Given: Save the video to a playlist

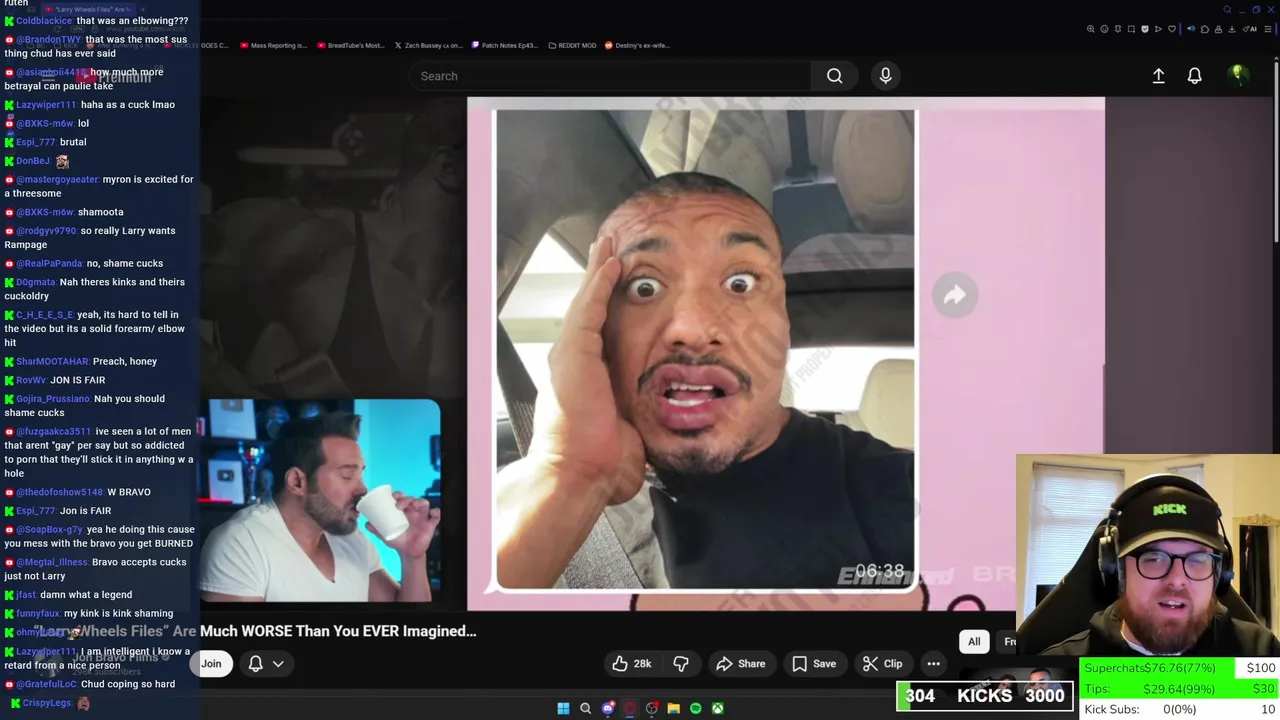Looking at the screenshot, I should 813,664.
